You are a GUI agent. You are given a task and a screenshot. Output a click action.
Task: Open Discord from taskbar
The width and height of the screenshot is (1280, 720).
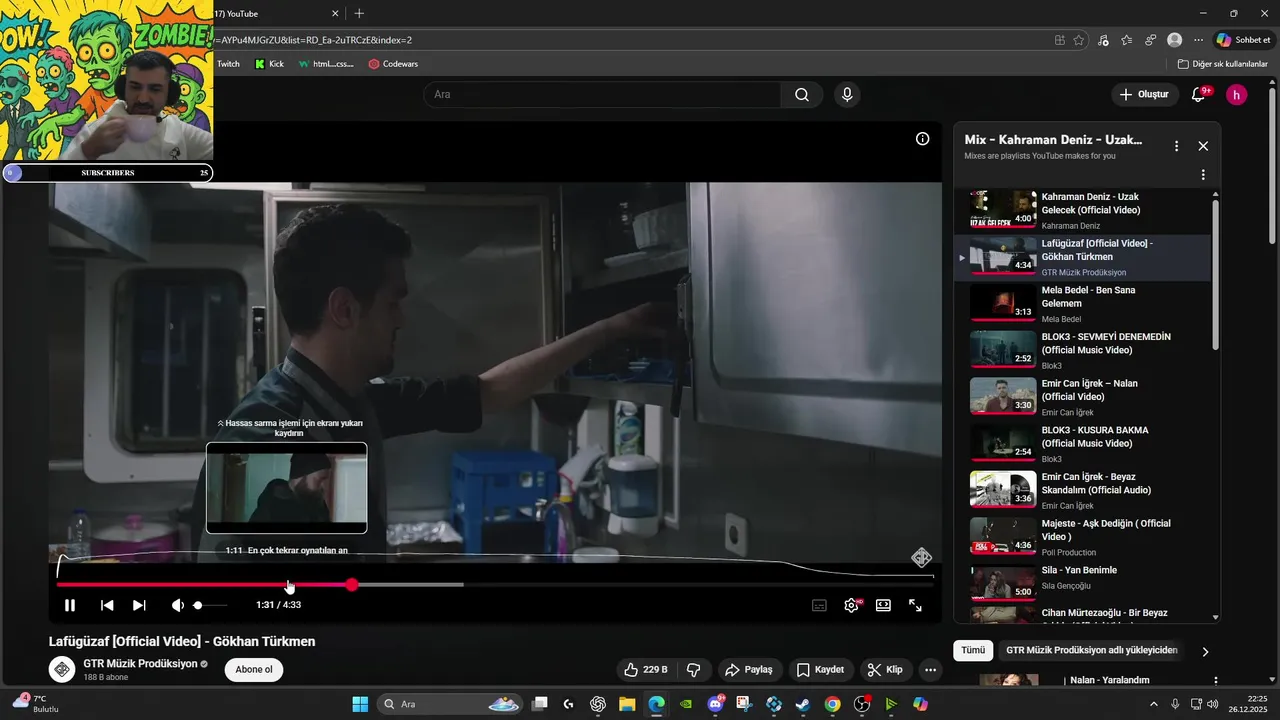[x=715, y=704]
